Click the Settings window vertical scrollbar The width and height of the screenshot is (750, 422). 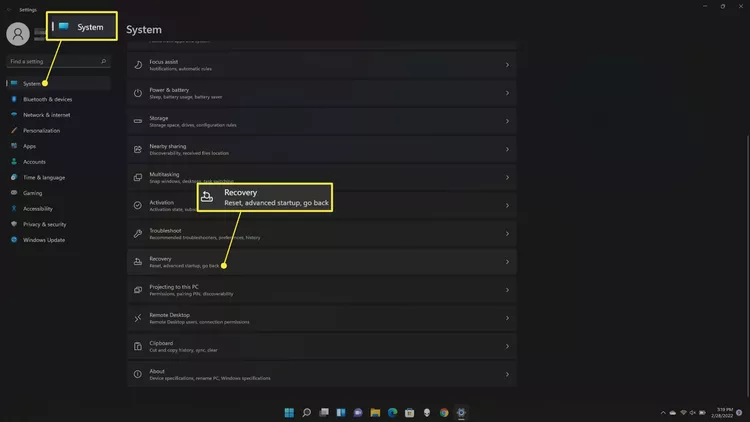[x=747, y=267]
